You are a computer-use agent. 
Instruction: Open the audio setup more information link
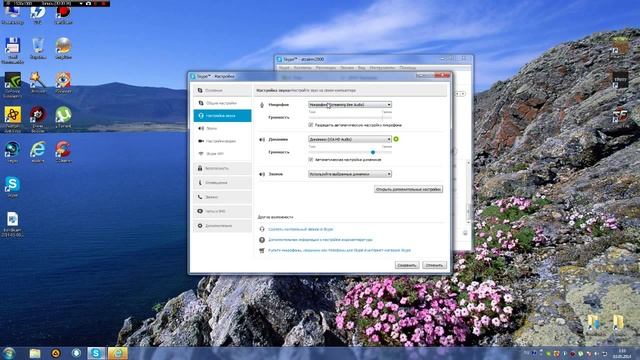click(320, 240)
